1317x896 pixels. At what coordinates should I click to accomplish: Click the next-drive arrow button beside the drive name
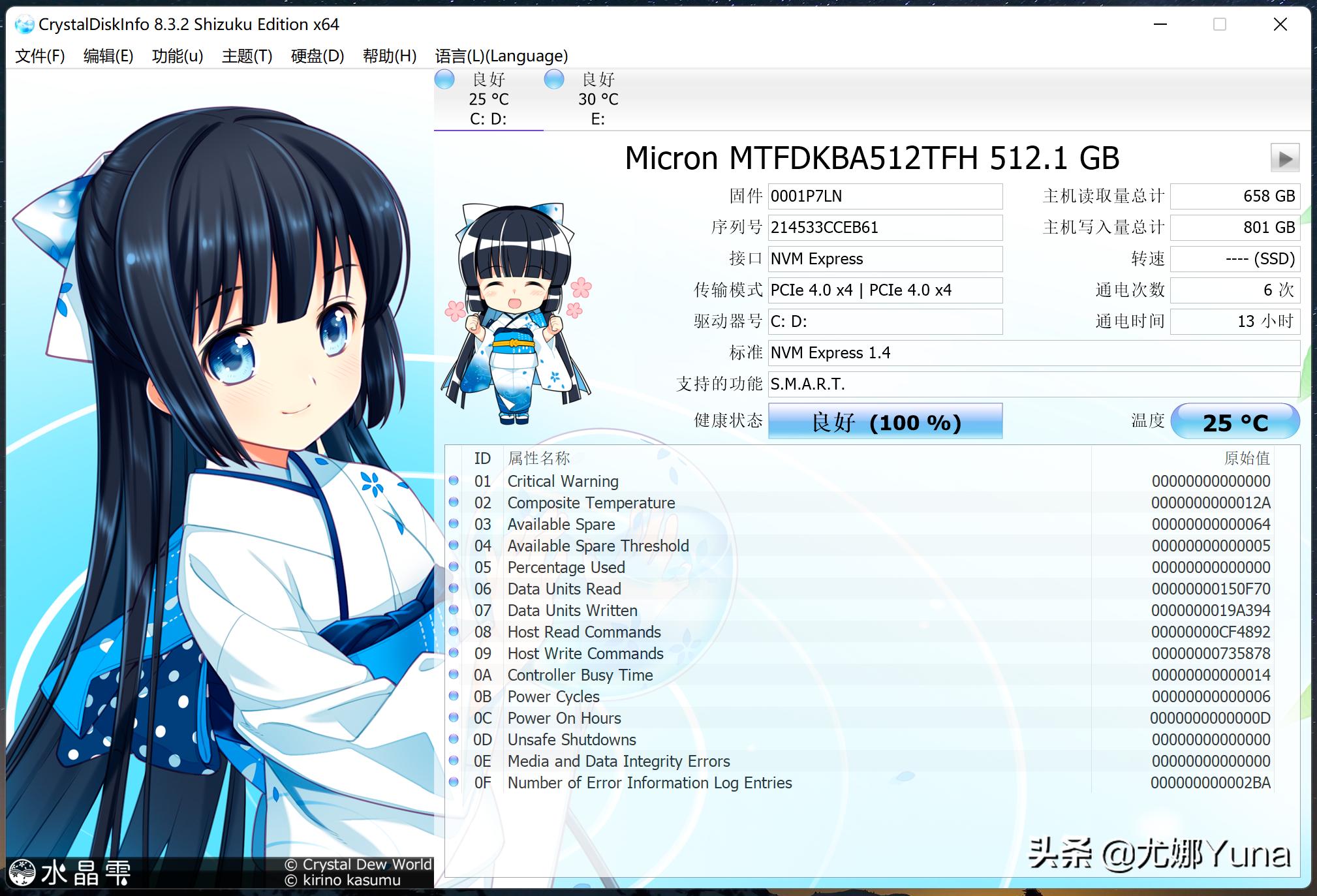point(1284,157)
